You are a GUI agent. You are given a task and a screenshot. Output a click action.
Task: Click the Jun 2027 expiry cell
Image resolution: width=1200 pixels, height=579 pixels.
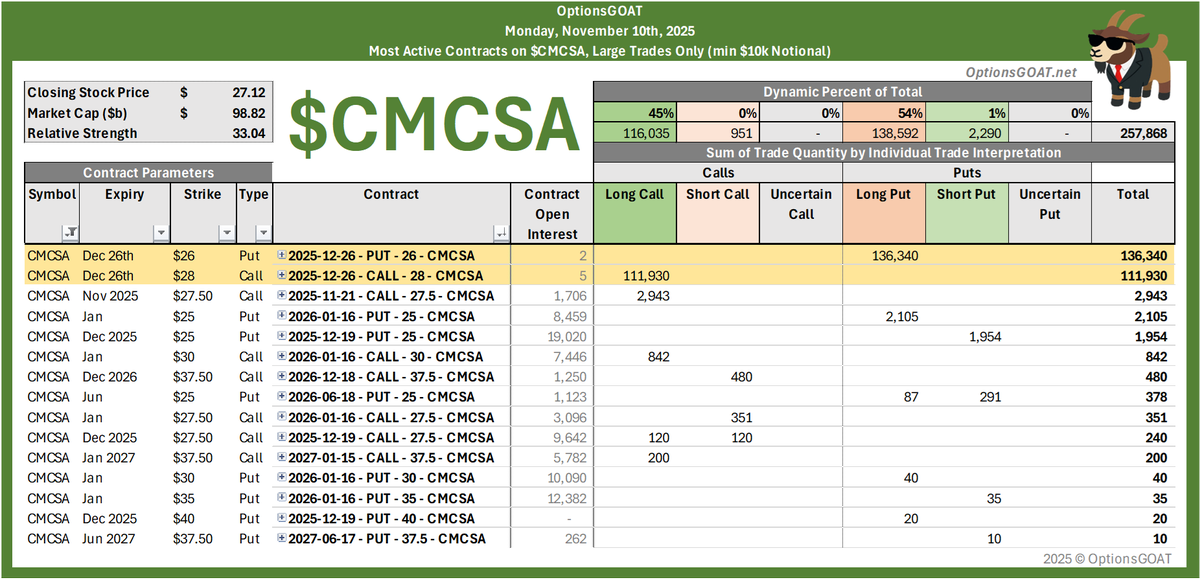coord(126,540)
